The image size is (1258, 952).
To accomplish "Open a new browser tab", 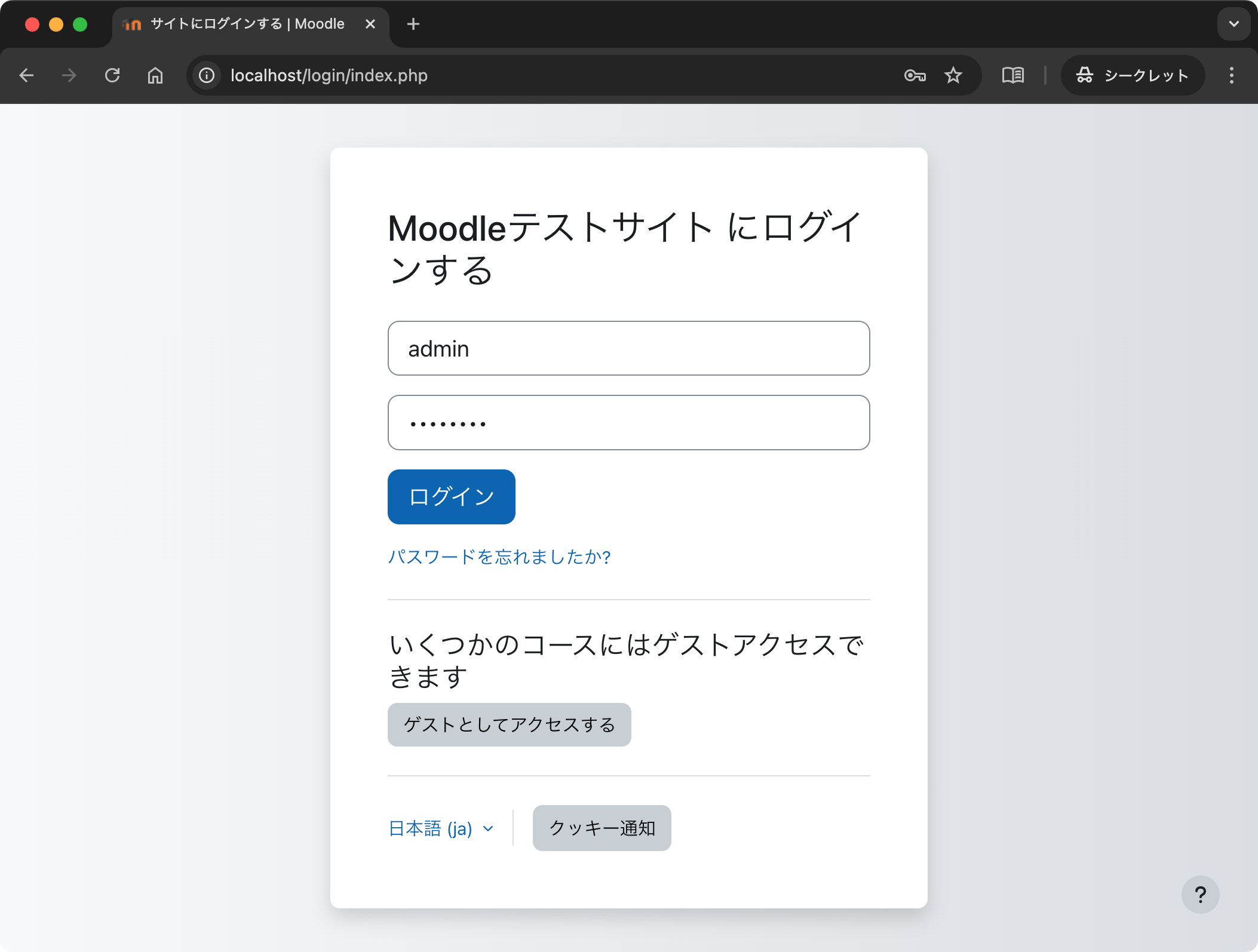I will click(413, 24).
